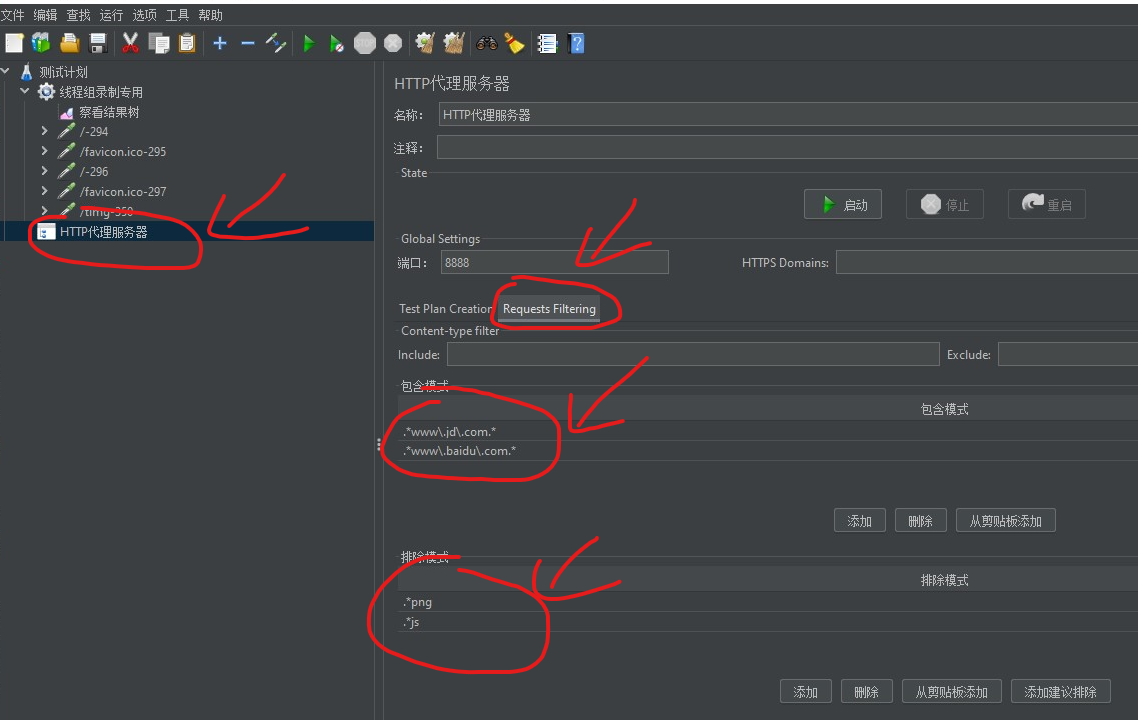Click the Shutdown round X icon
Image resolution: width=1138 pixels, height=720 pixels.
tap(393, 44)
